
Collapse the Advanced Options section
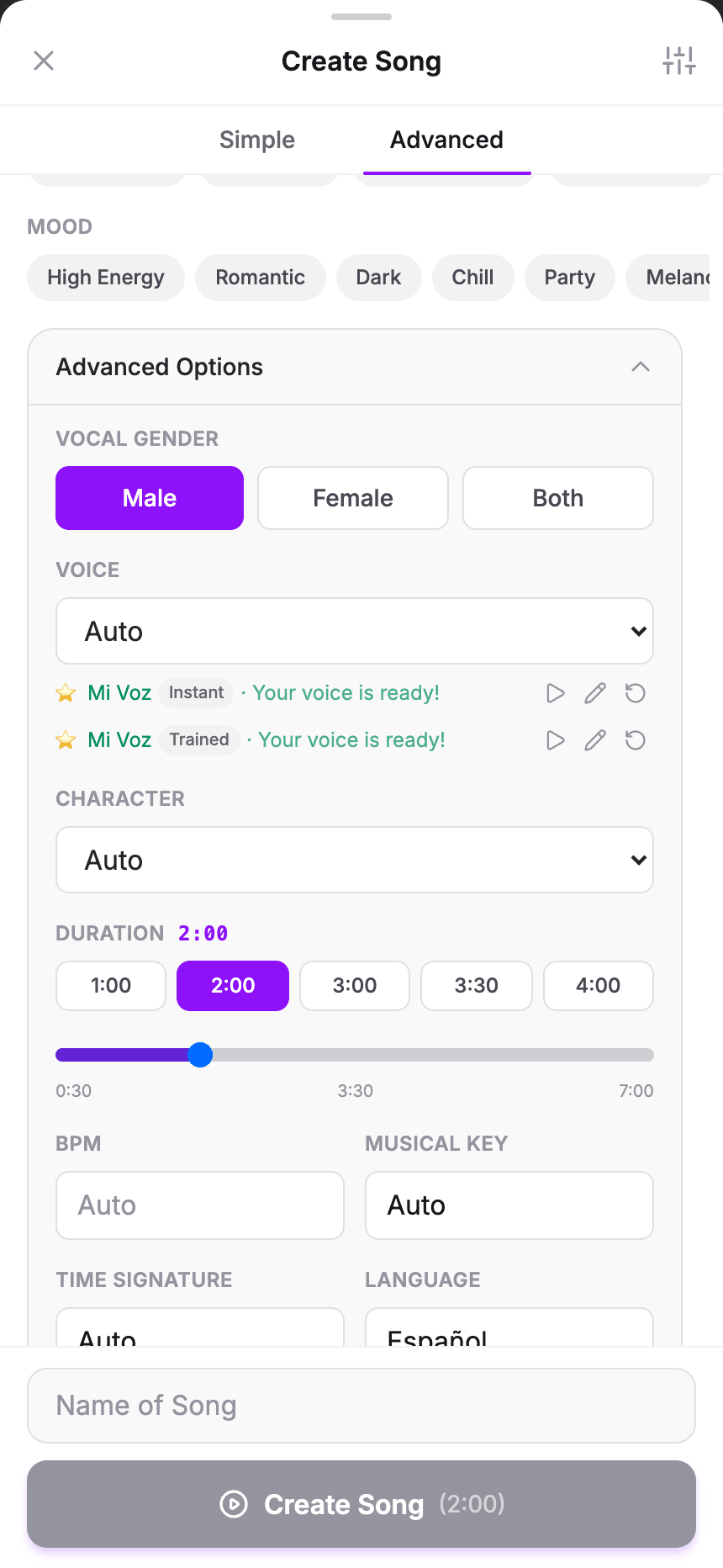coord(641,367)
